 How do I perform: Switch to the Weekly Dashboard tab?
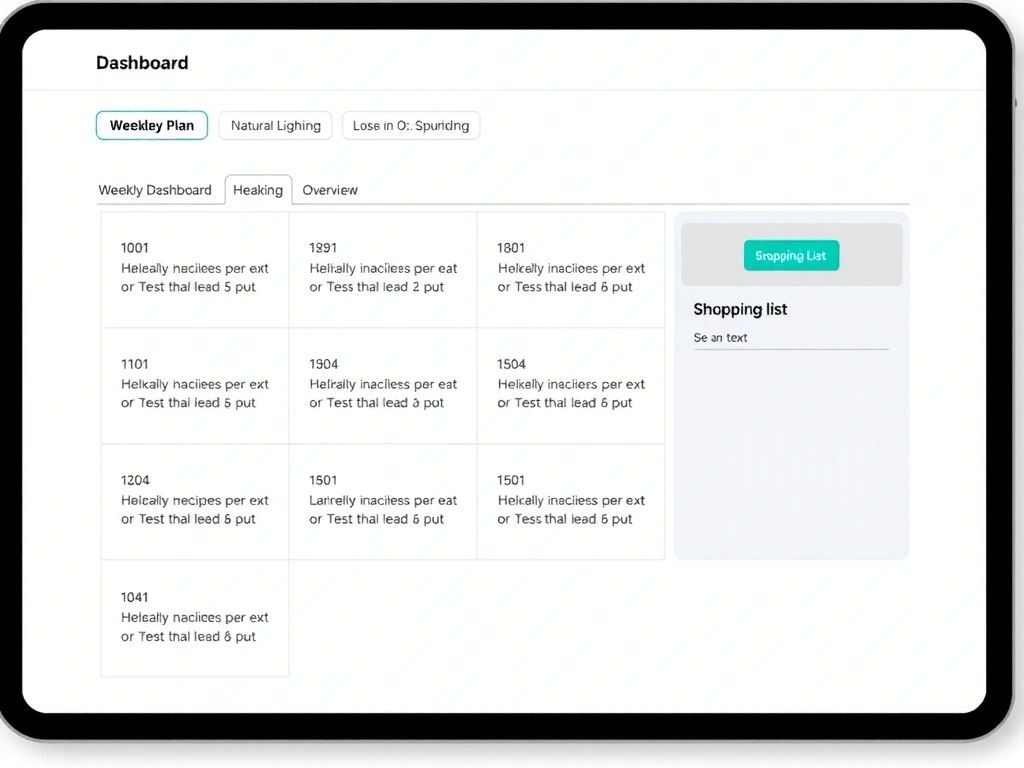pos(155,190)
